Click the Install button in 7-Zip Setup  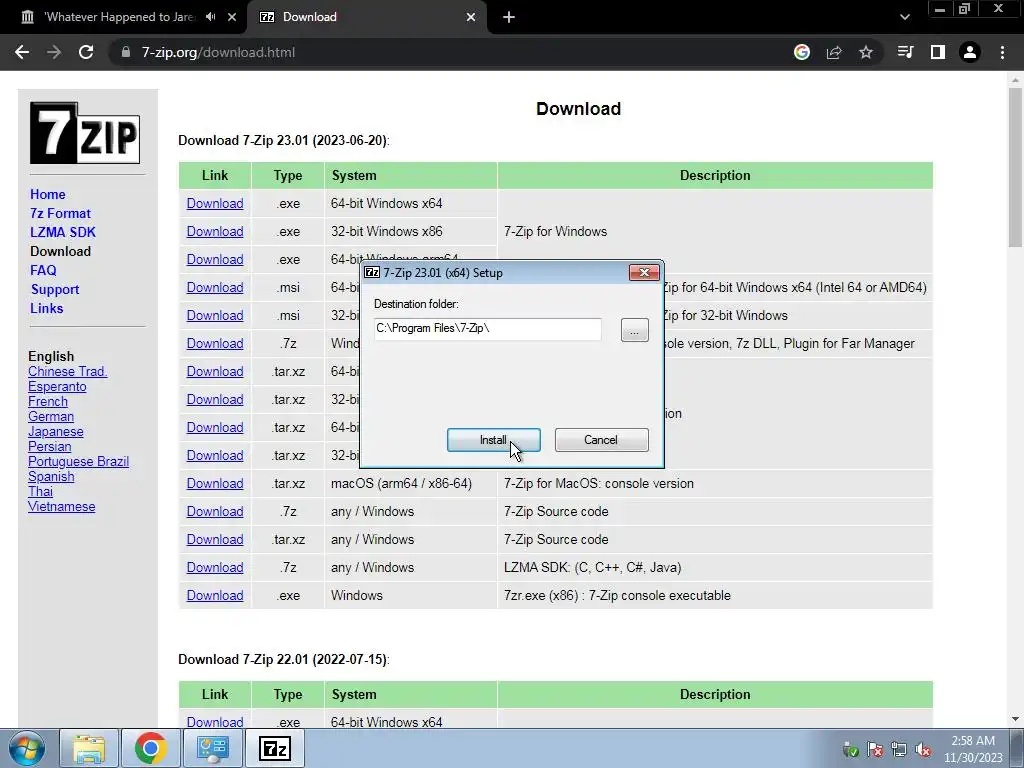(493, 440)
